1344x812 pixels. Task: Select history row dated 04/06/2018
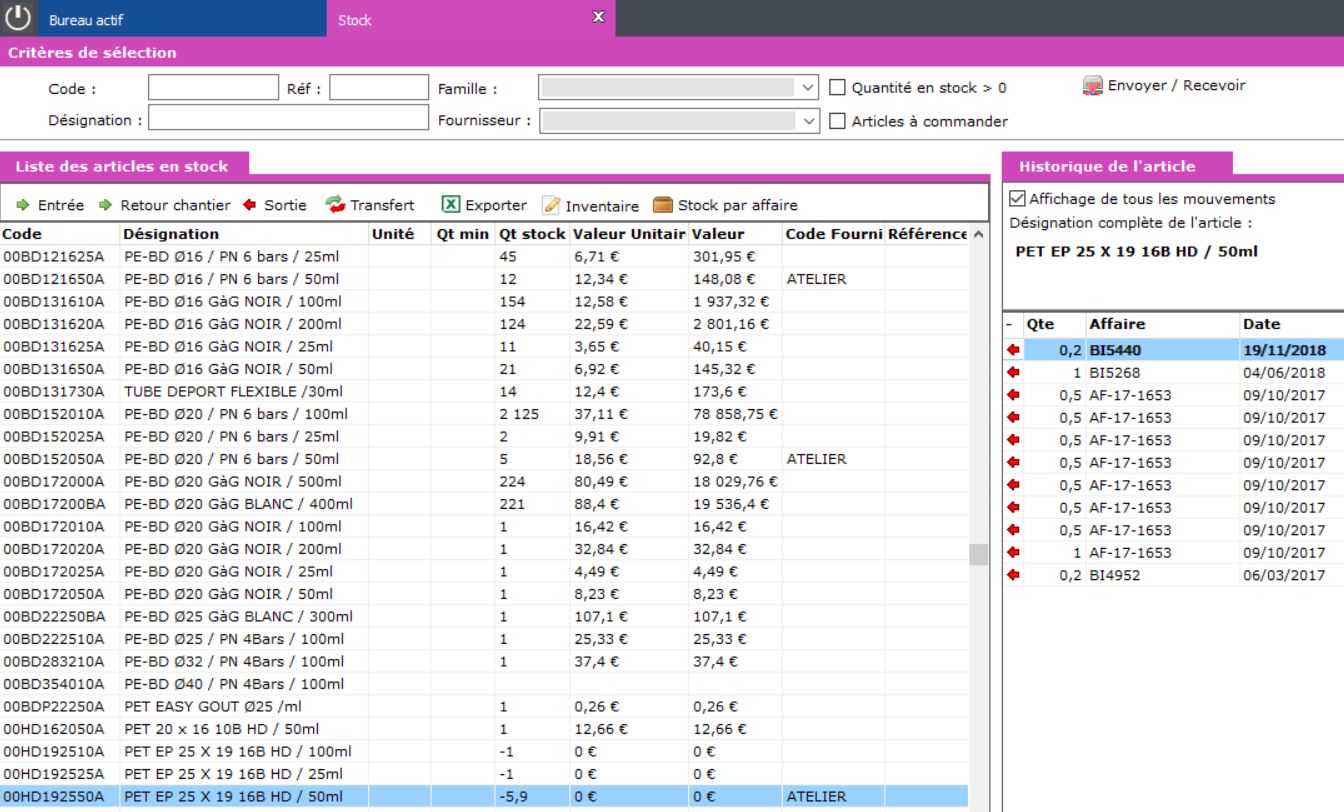tap(1174, 372)
